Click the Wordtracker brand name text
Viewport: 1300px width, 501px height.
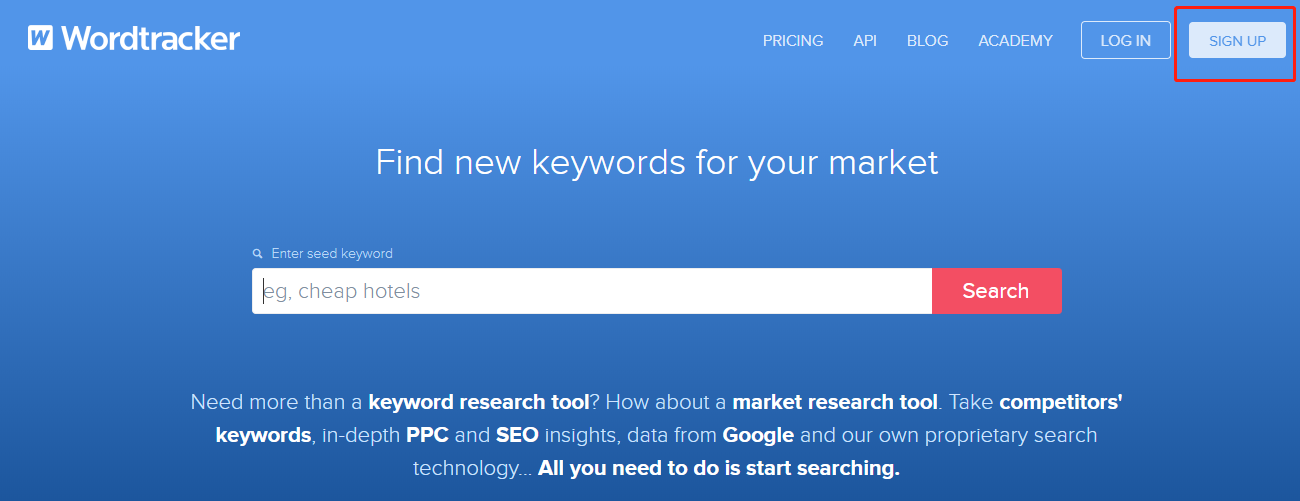(150, 39)
